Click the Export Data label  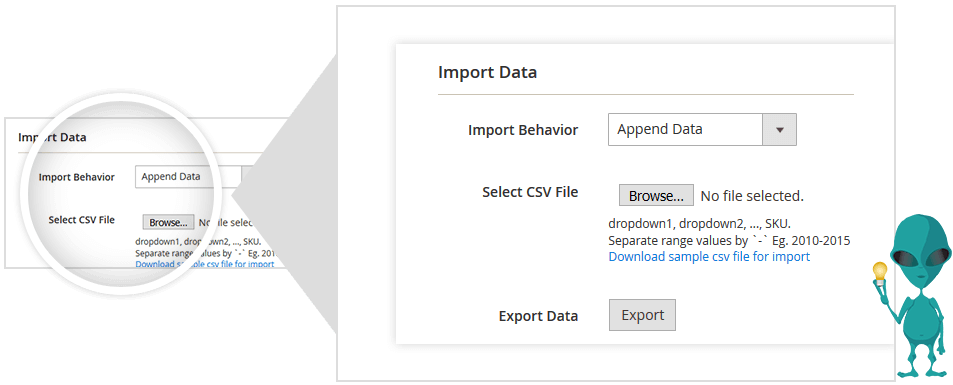coord(538,316)
